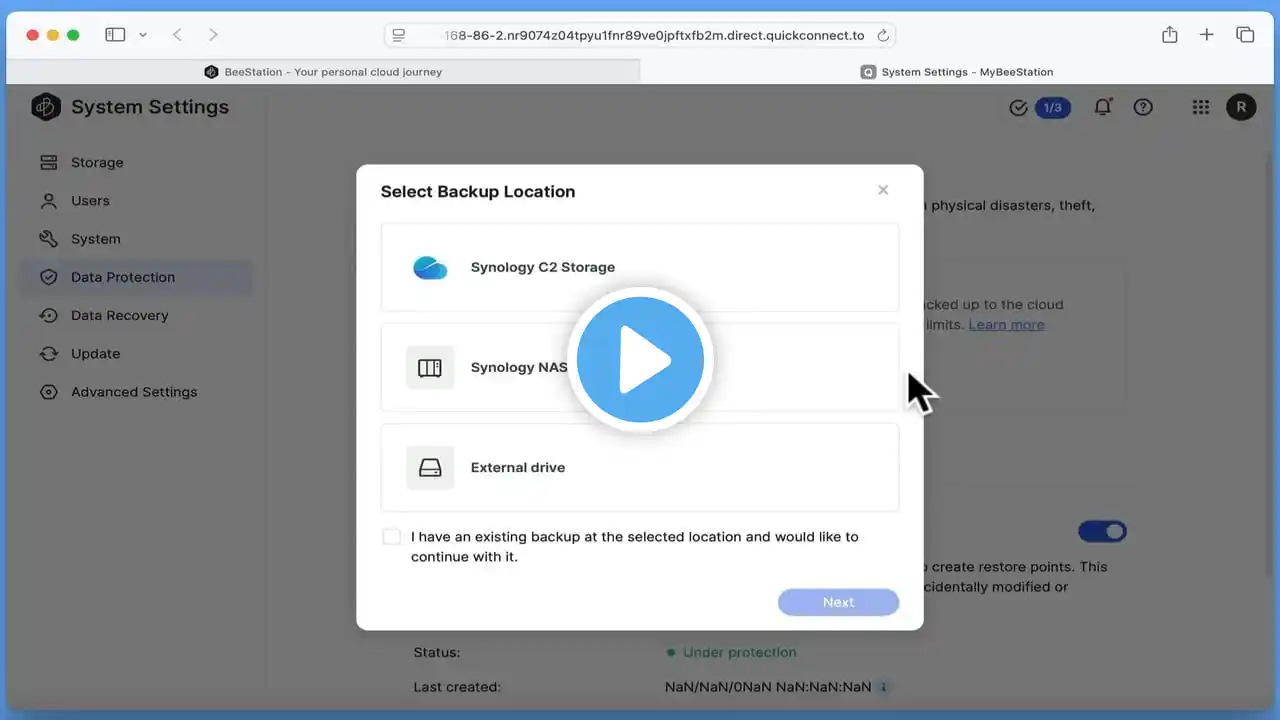Open the notifications bell

pyautogui.click(x=1103, y=107)
